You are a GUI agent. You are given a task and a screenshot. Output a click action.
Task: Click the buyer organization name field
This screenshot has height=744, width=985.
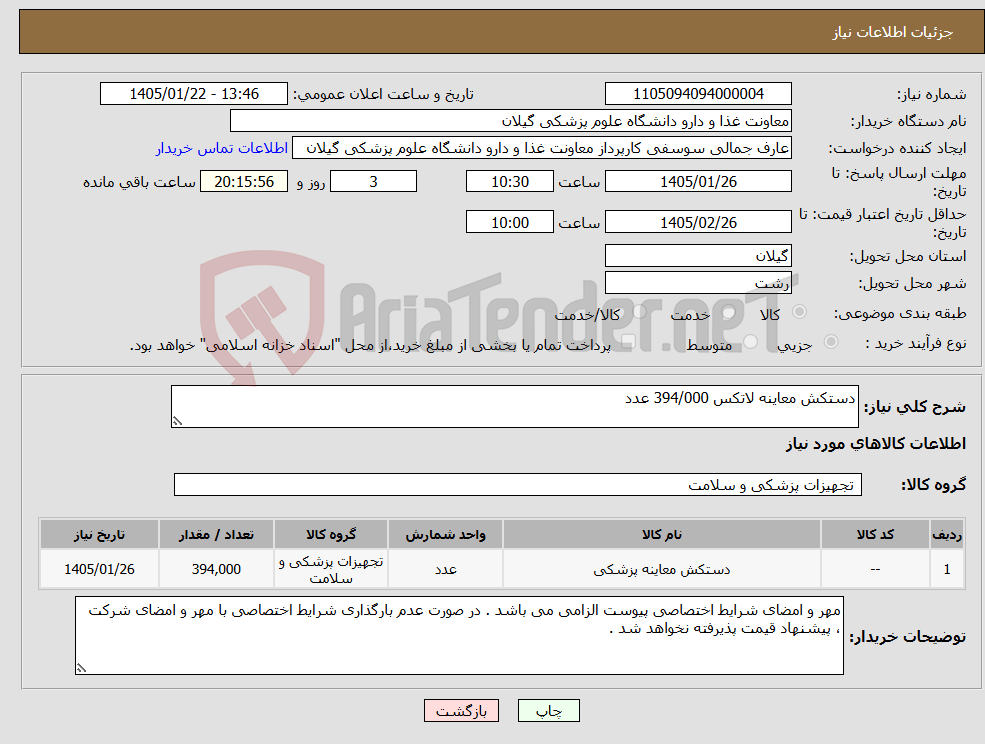(x=511, y=121)
